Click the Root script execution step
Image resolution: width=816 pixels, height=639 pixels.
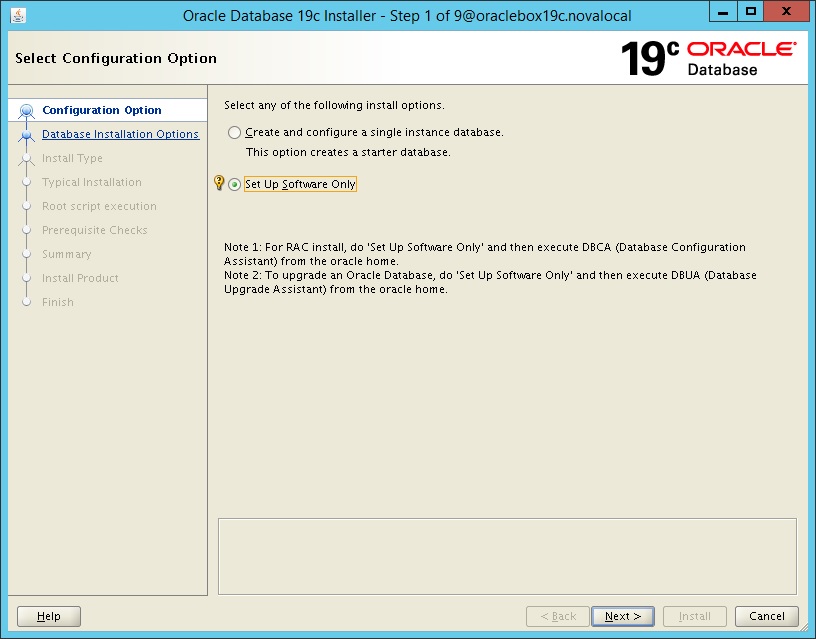click(99, 206)
